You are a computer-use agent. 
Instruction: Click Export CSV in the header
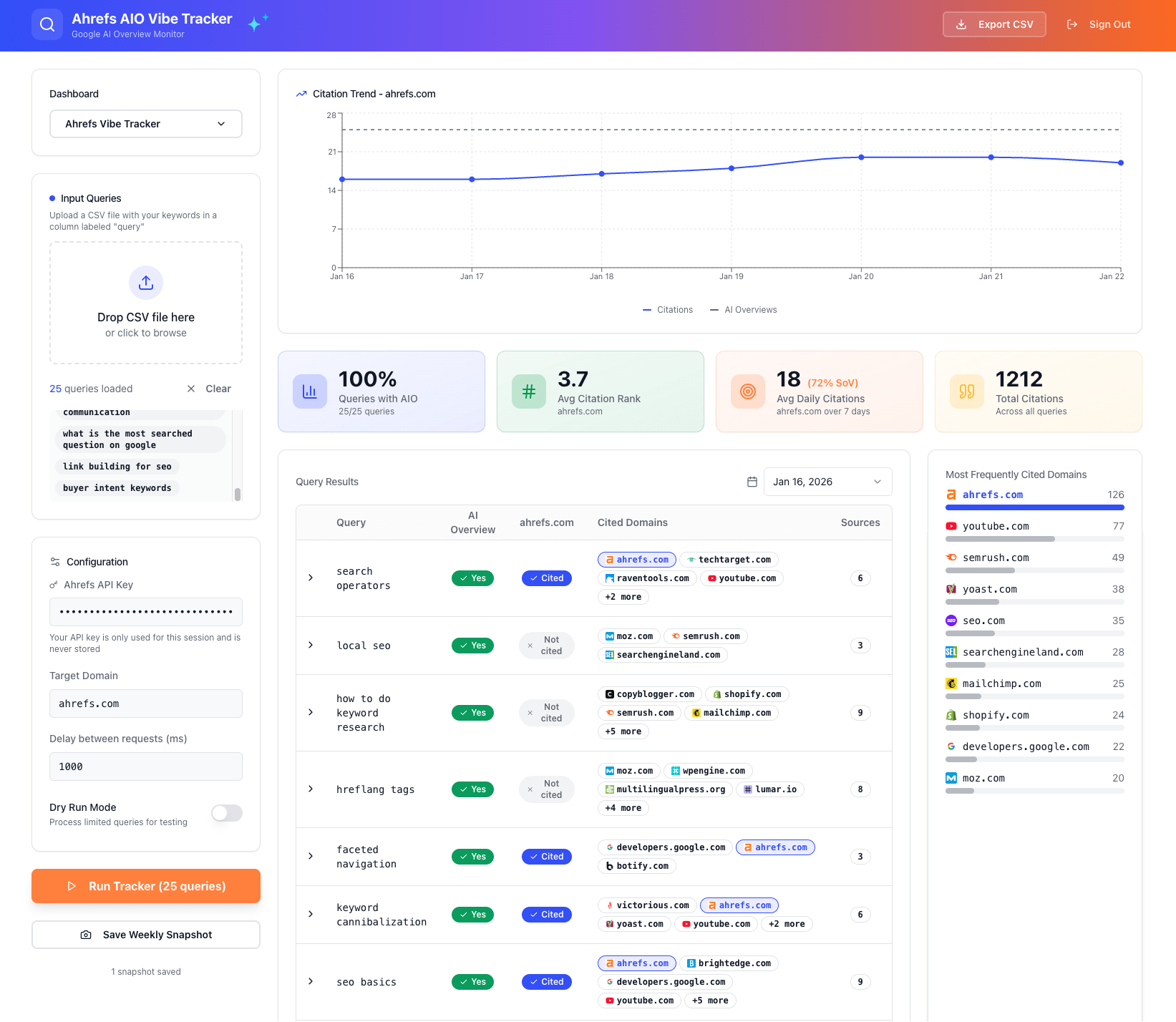coord(994,24)
